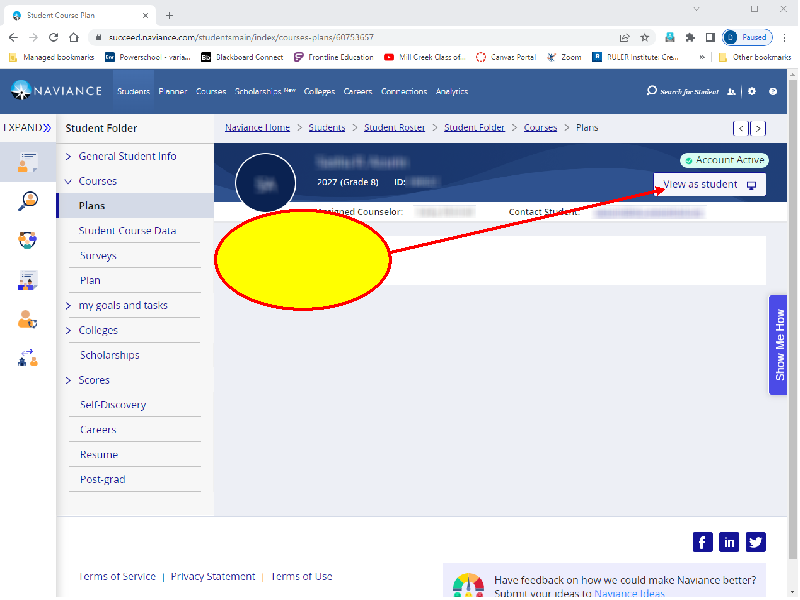800x600 pixels.
Task: Expand the Colleges section
Action: [x=68, y=331]
